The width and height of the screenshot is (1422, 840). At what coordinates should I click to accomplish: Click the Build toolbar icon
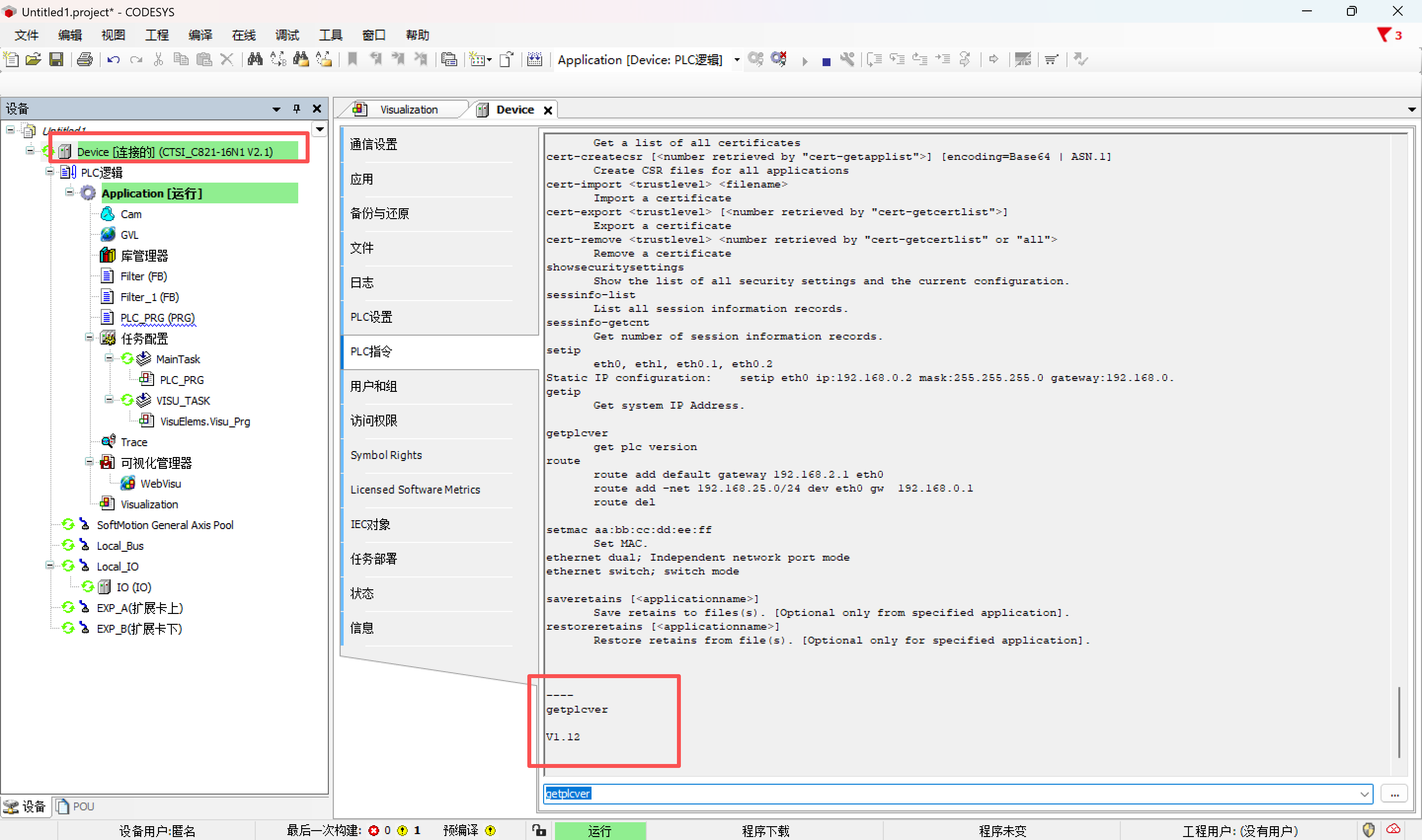(x=535, y=59)
